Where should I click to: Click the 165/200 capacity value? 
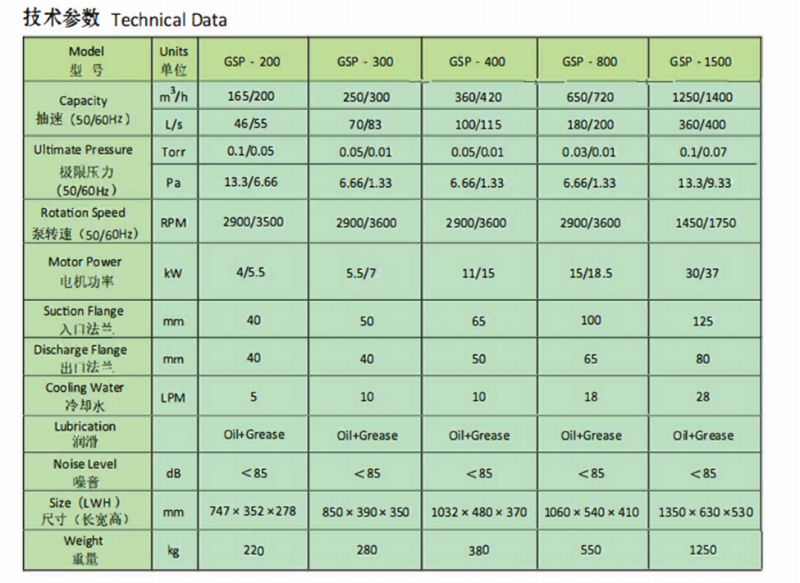(x=253, y=96)
